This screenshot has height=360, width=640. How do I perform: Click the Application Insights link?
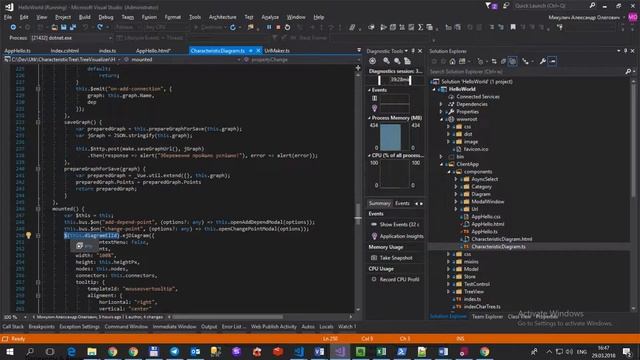pyautogui.click(x=402, y=236)
